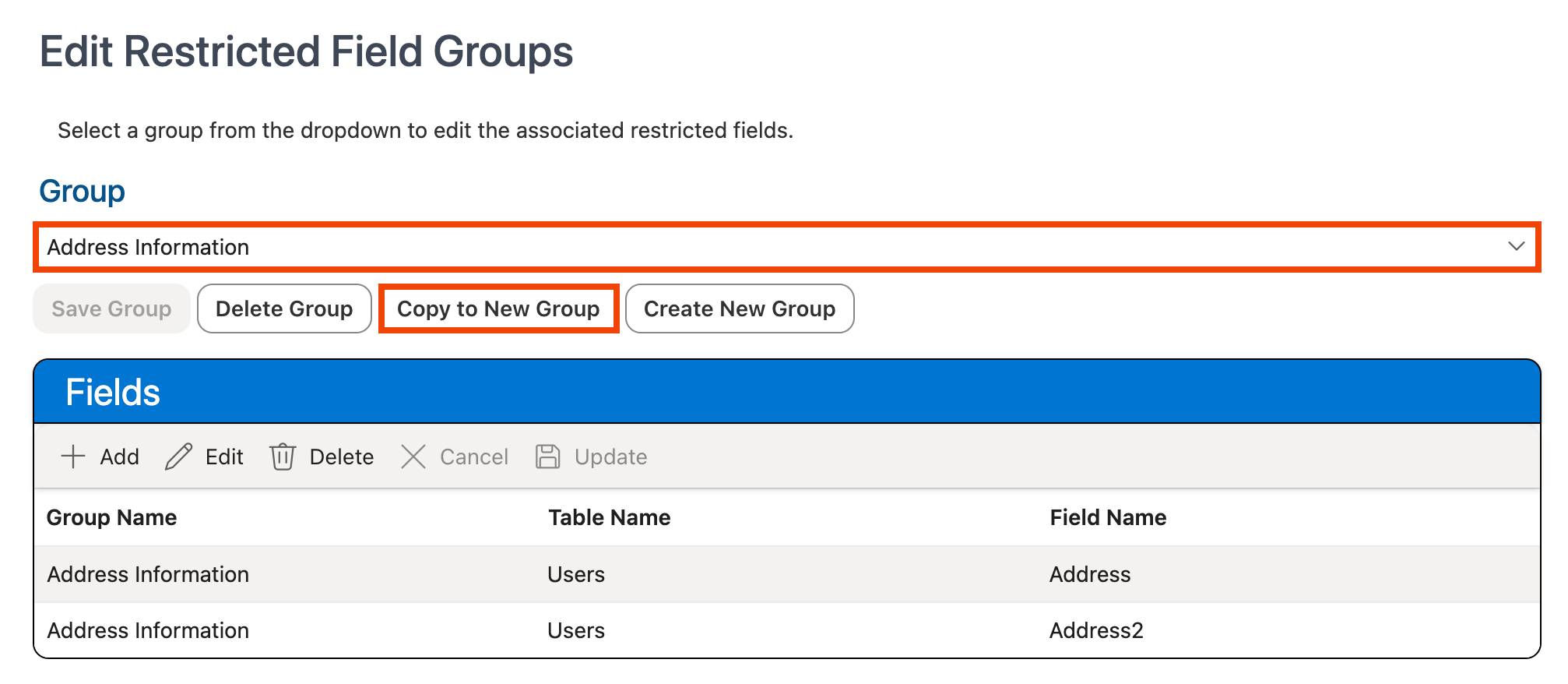Click the plus icon to add a field
The width and height of the screenshot is (1568, 684).
(73, 457)
